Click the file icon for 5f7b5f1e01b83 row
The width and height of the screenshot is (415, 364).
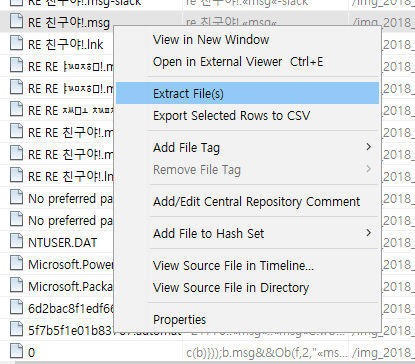(16, 329)
